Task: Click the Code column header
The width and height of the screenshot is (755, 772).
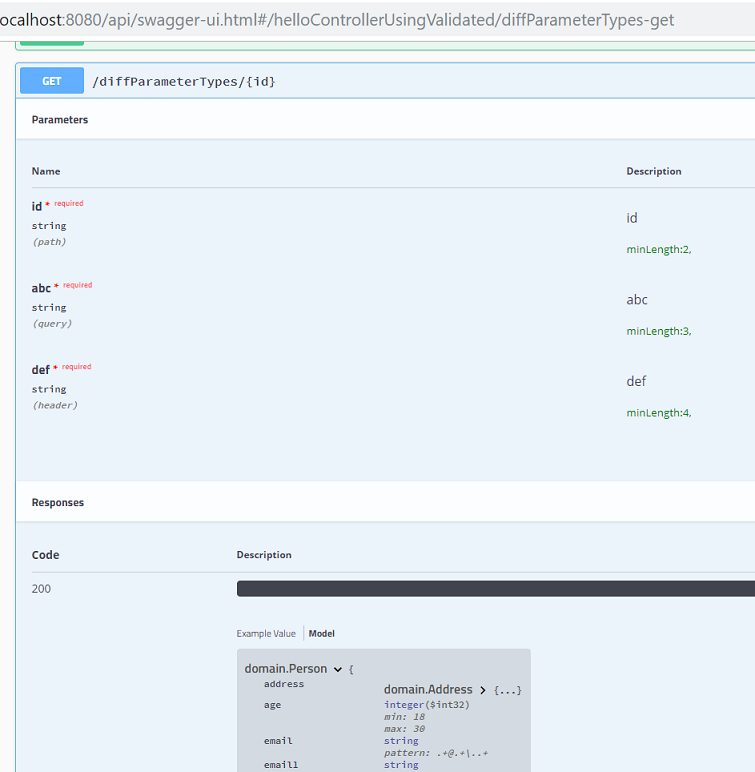Action: [x=45, y=555]
